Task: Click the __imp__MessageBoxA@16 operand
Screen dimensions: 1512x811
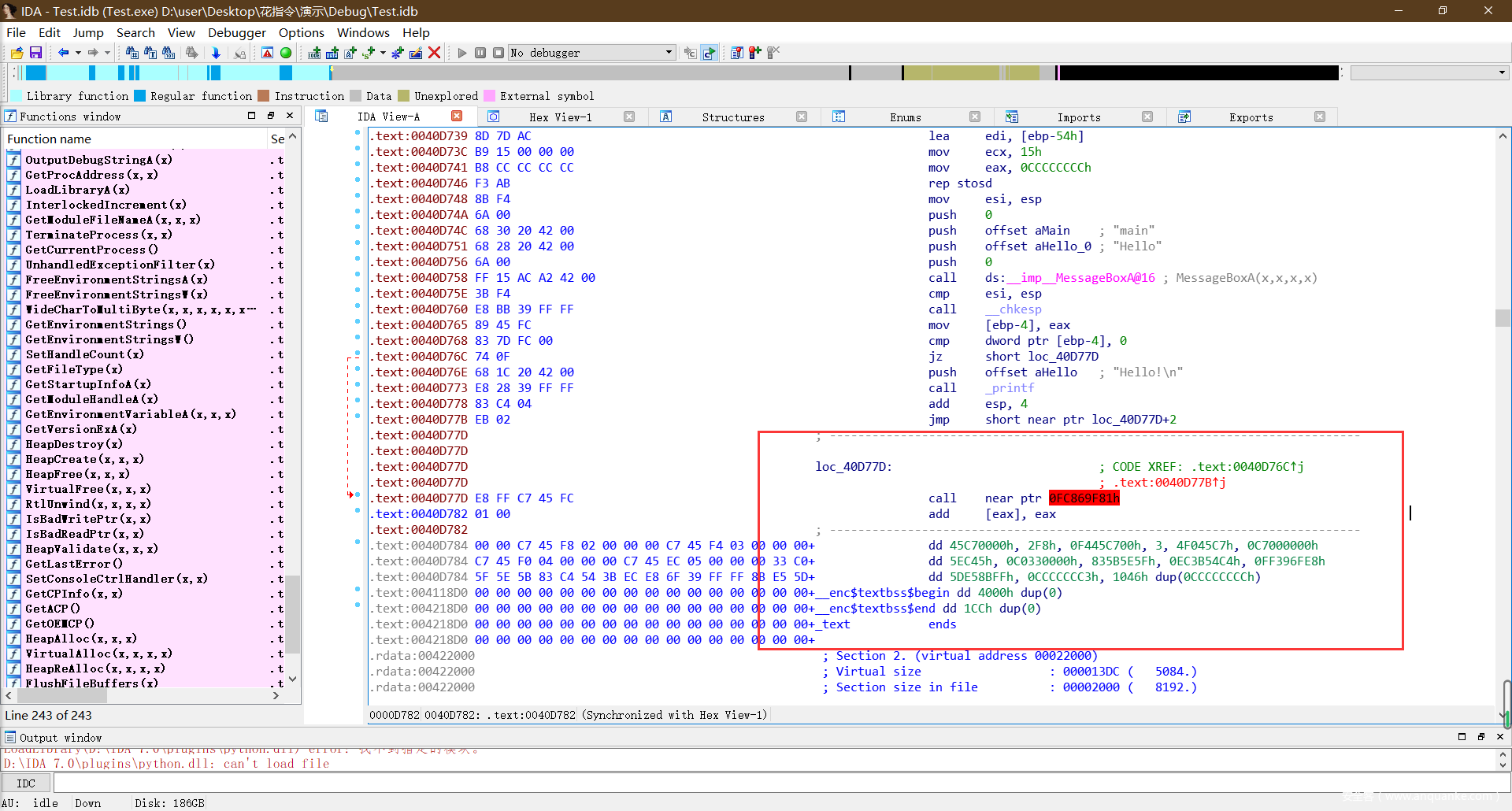Action: click(1081, 277)
